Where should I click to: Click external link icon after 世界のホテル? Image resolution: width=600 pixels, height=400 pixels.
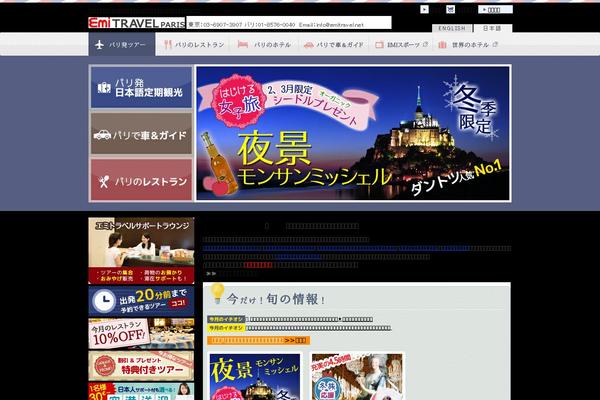click(x=495, y=44)
